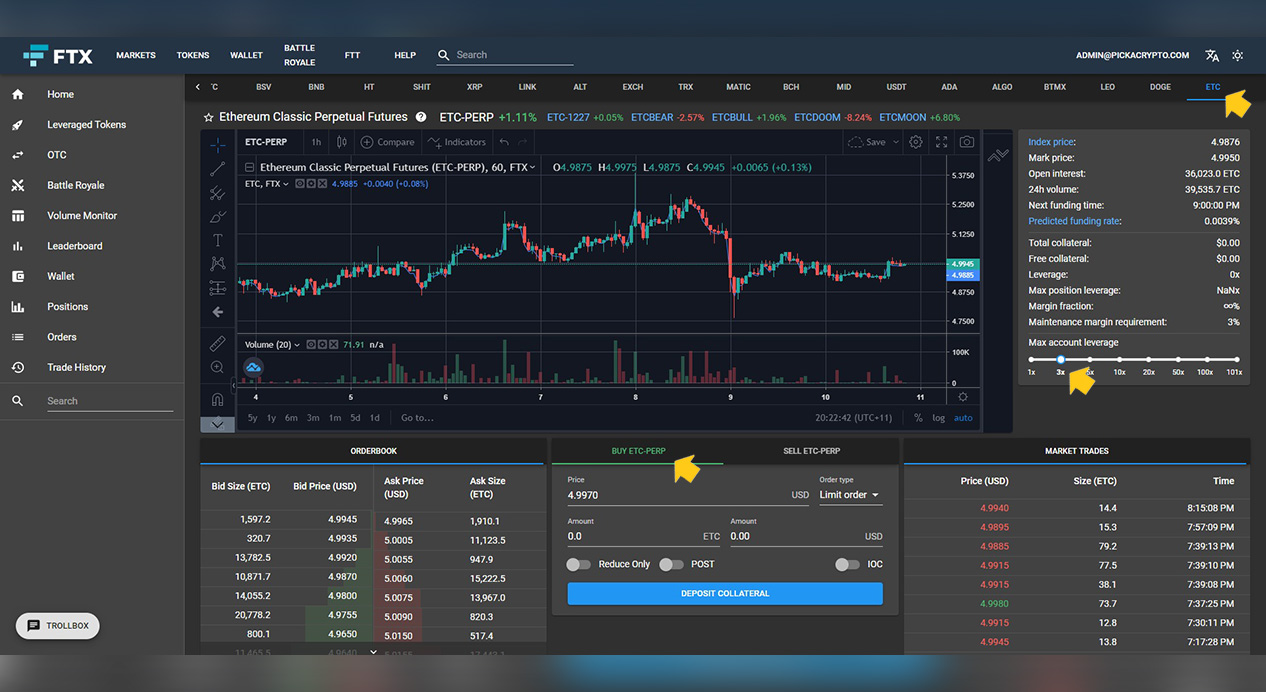Open the TROLLBOX chat button
This screenshot has width=1266, height=692.
coord(58,626)
